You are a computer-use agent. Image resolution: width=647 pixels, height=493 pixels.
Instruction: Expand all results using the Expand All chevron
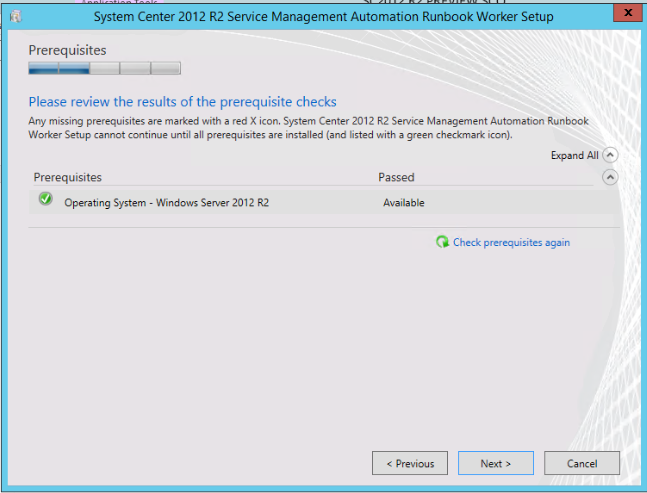pos(610,155)
